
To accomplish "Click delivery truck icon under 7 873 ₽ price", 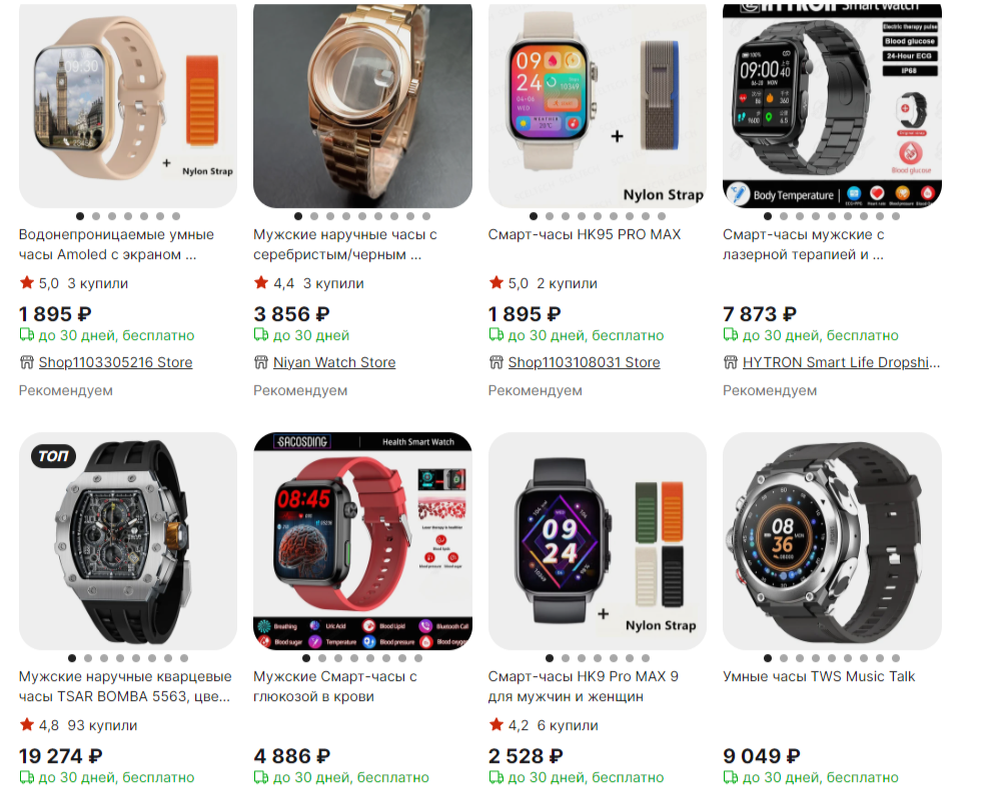I will tap(731, 334).
